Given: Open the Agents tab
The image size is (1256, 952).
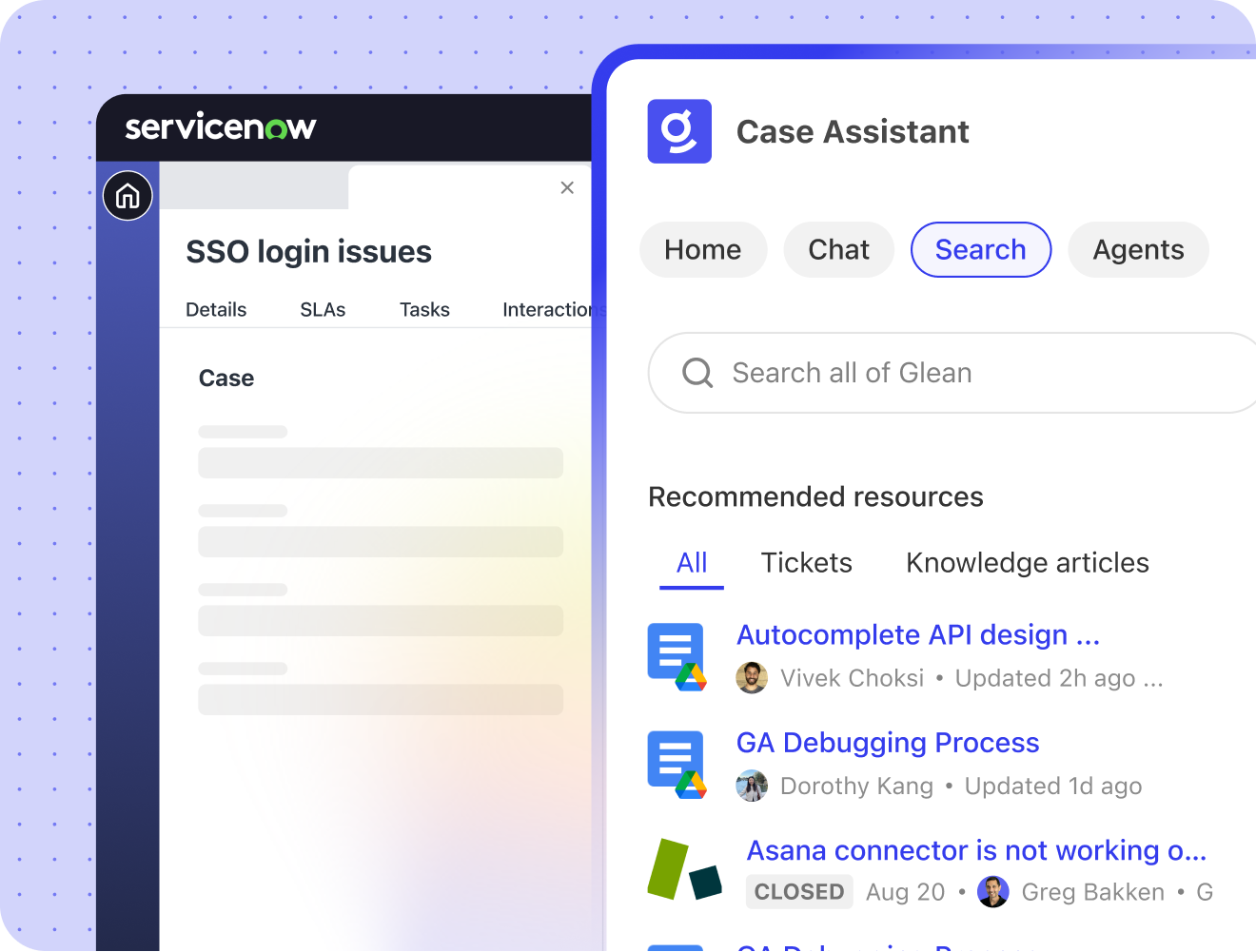Looking at the screenshot, I should pyautogui.click(x=1138, y=250).
